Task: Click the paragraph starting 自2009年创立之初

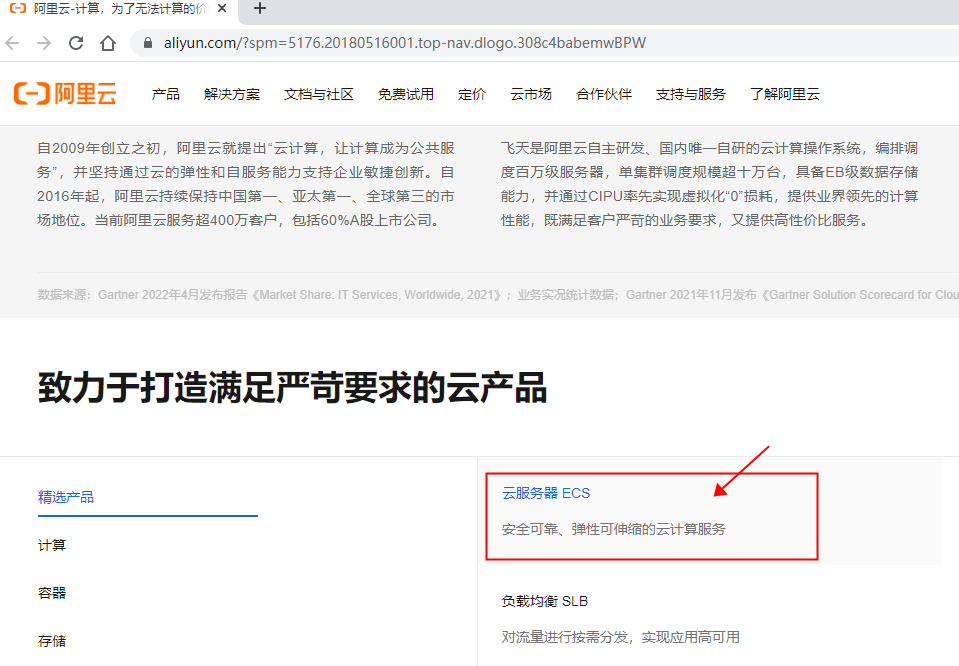Action: 246,184
